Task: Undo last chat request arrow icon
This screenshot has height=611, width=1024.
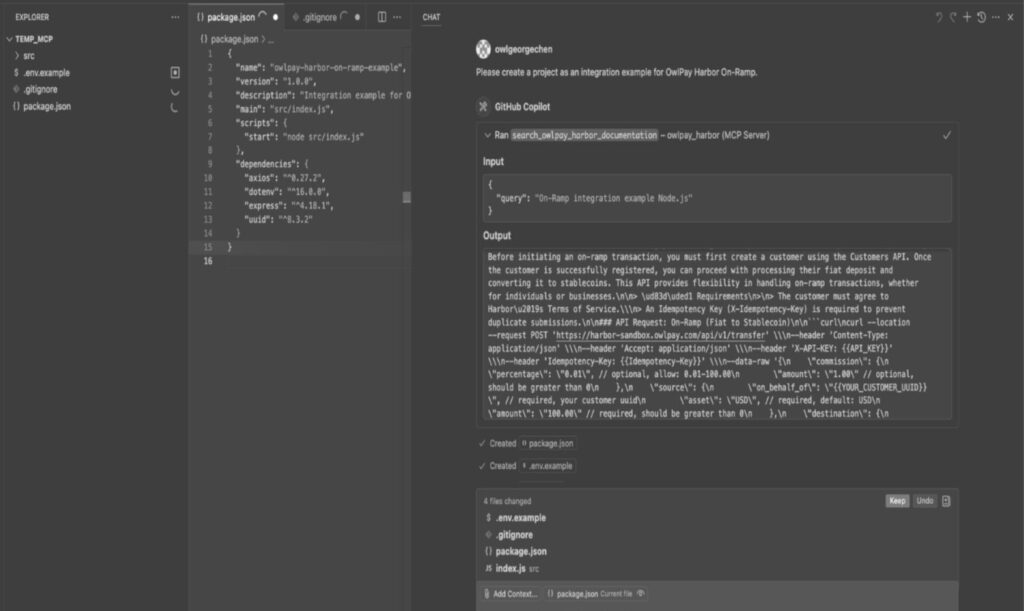Action: point(939,17)
